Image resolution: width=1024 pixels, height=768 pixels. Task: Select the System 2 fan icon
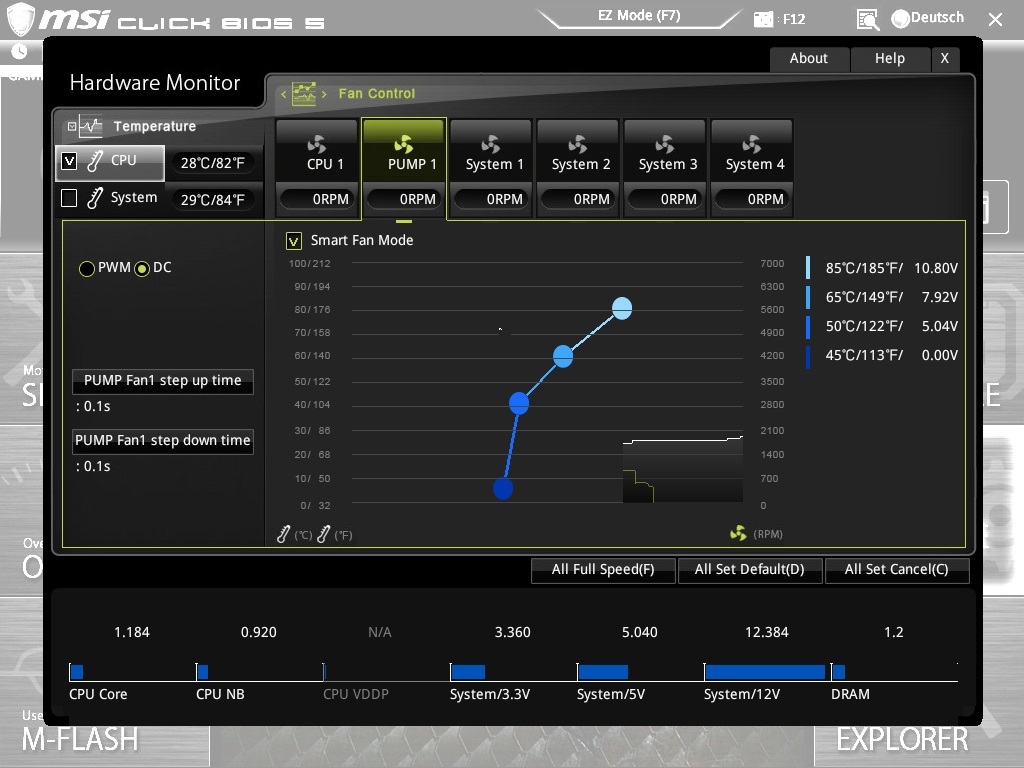point(578,144)
